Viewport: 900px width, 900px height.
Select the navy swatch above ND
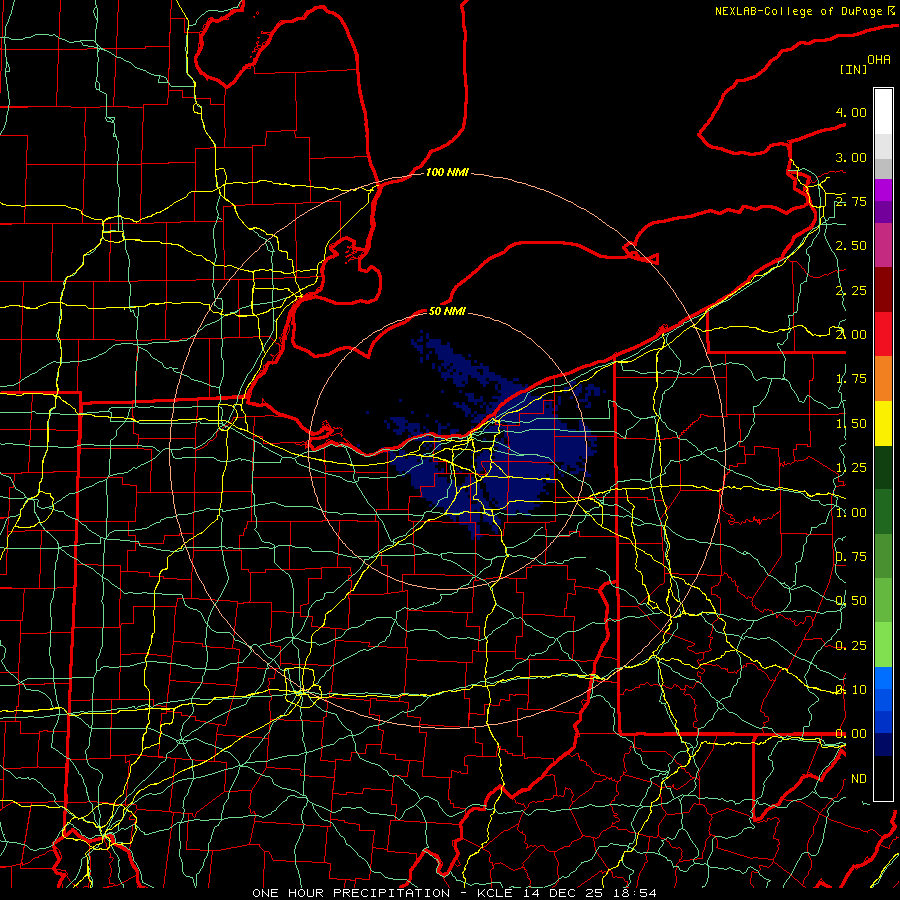[x=883, y=745]
